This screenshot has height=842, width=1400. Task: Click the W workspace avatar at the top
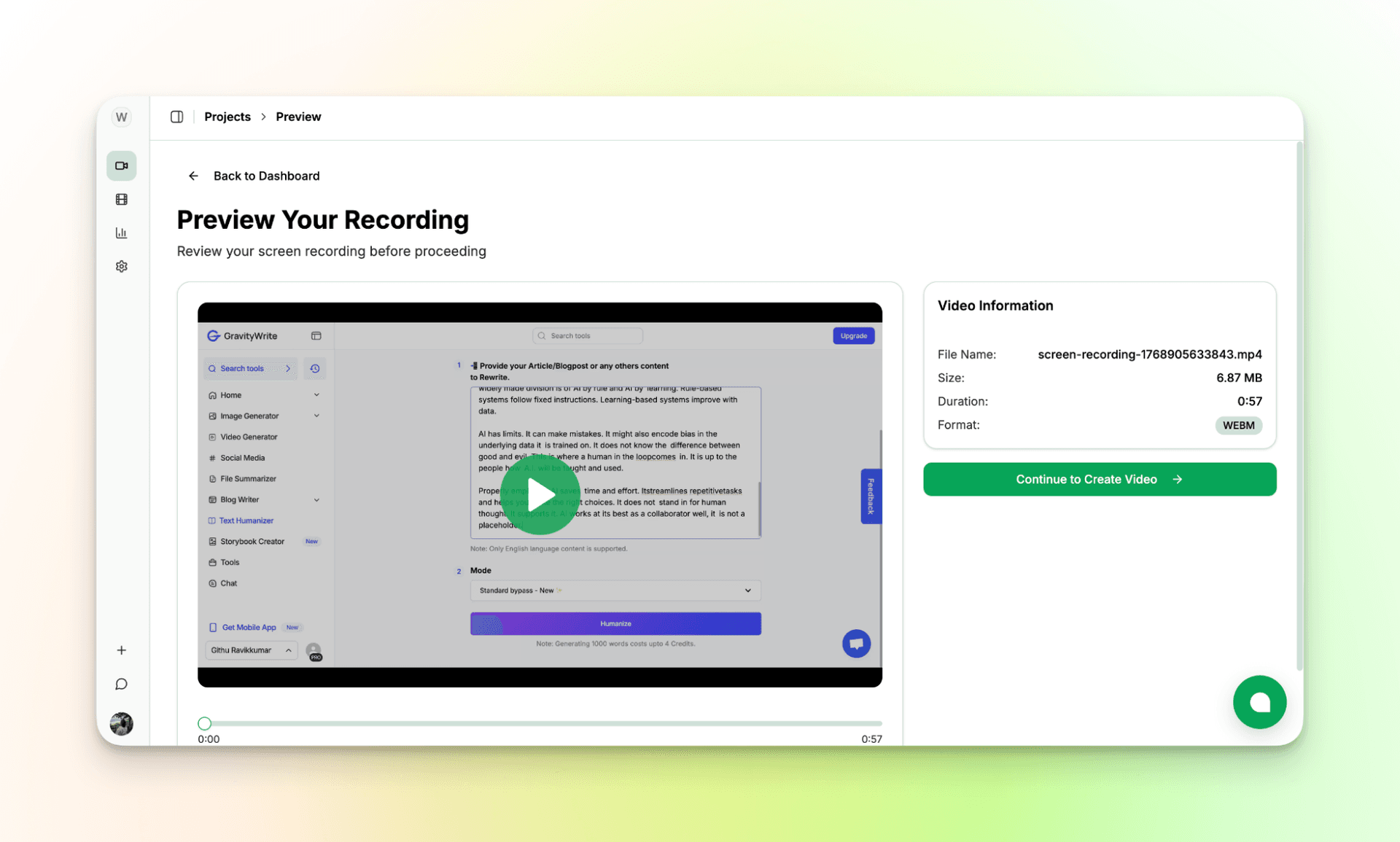(x=121, y=117)
